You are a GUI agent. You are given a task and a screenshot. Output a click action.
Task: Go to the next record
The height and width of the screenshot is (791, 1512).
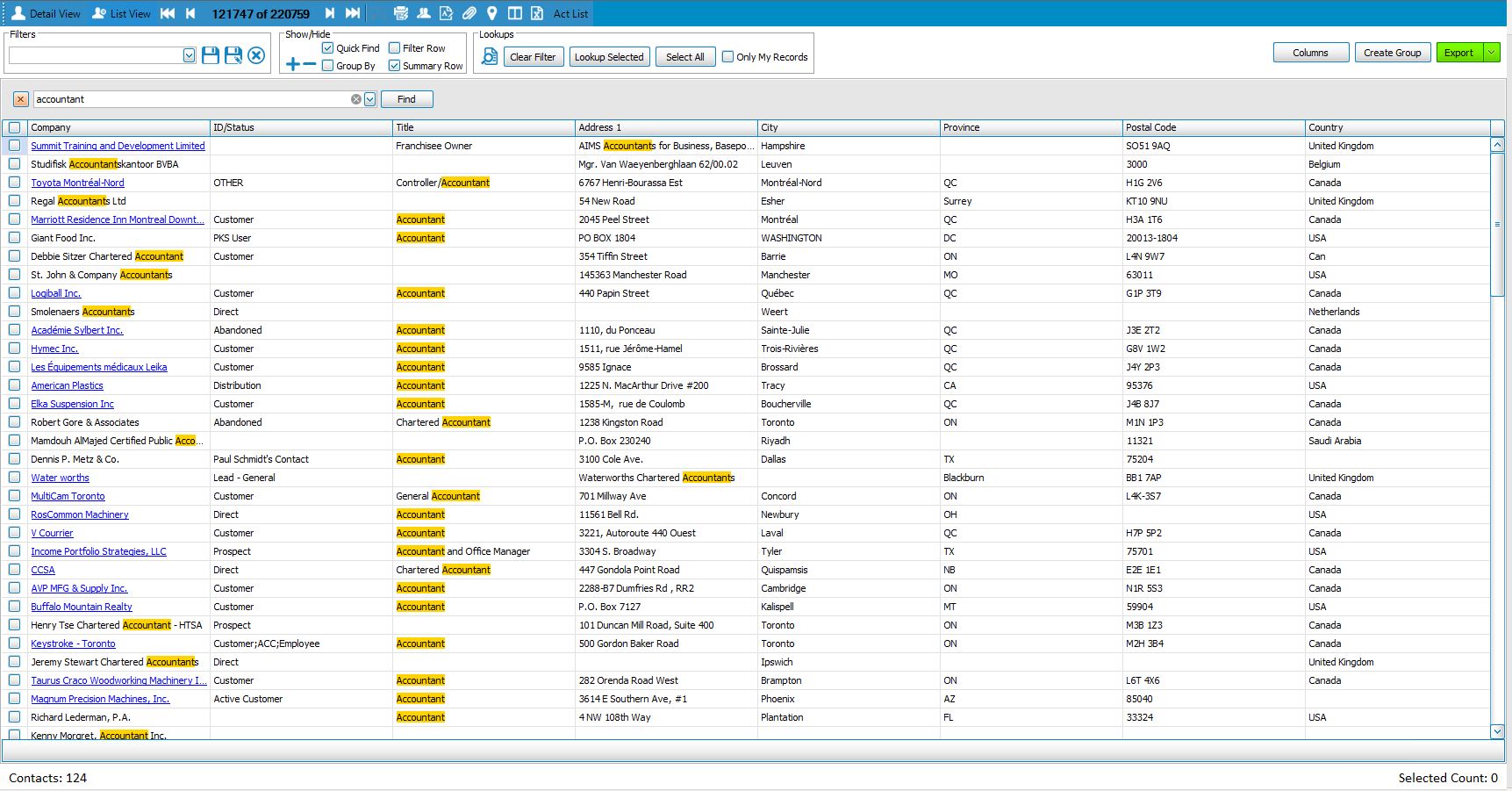[330, 13]
